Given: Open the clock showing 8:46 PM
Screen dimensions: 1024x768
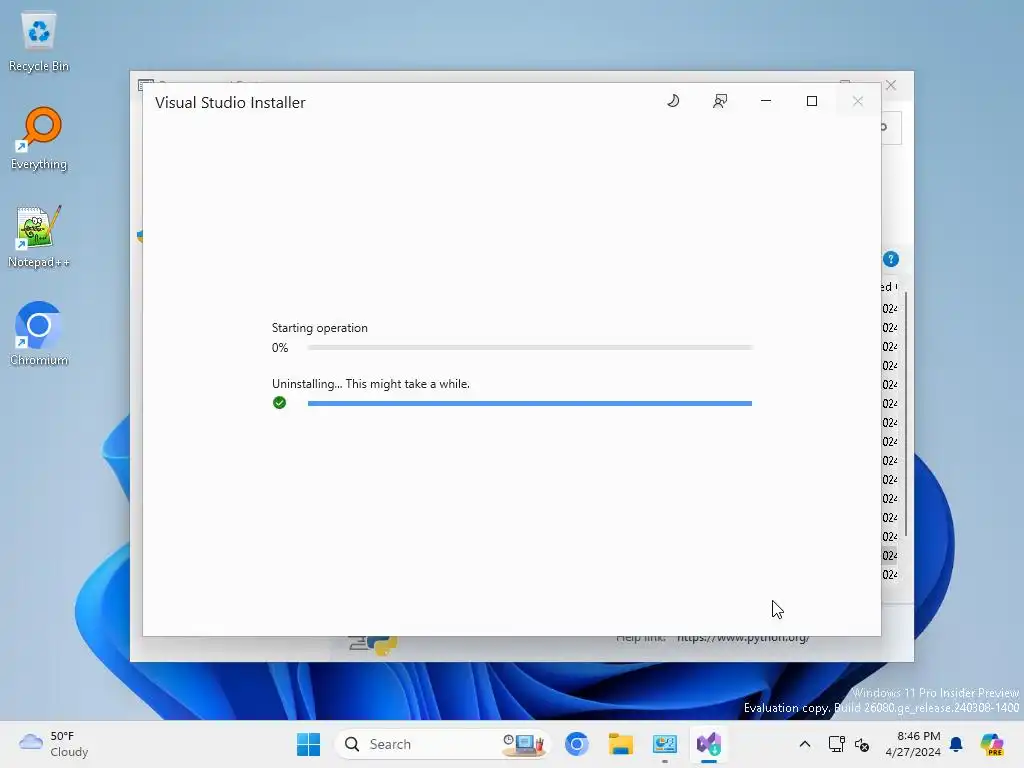Looking at the screenshot, I should [x=912, y=744].
